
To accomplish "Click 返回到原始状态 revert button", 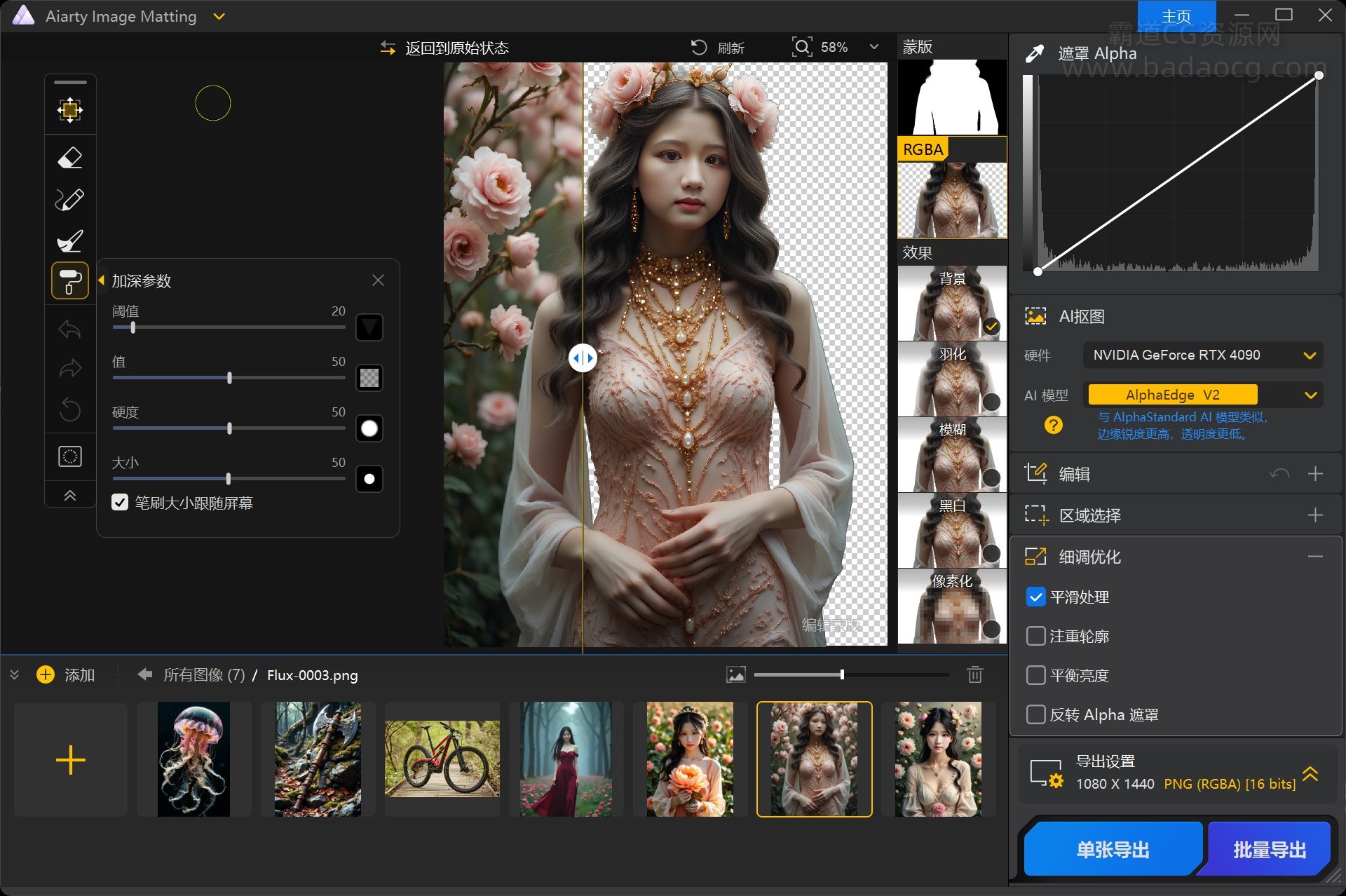I will click(444, 48).
